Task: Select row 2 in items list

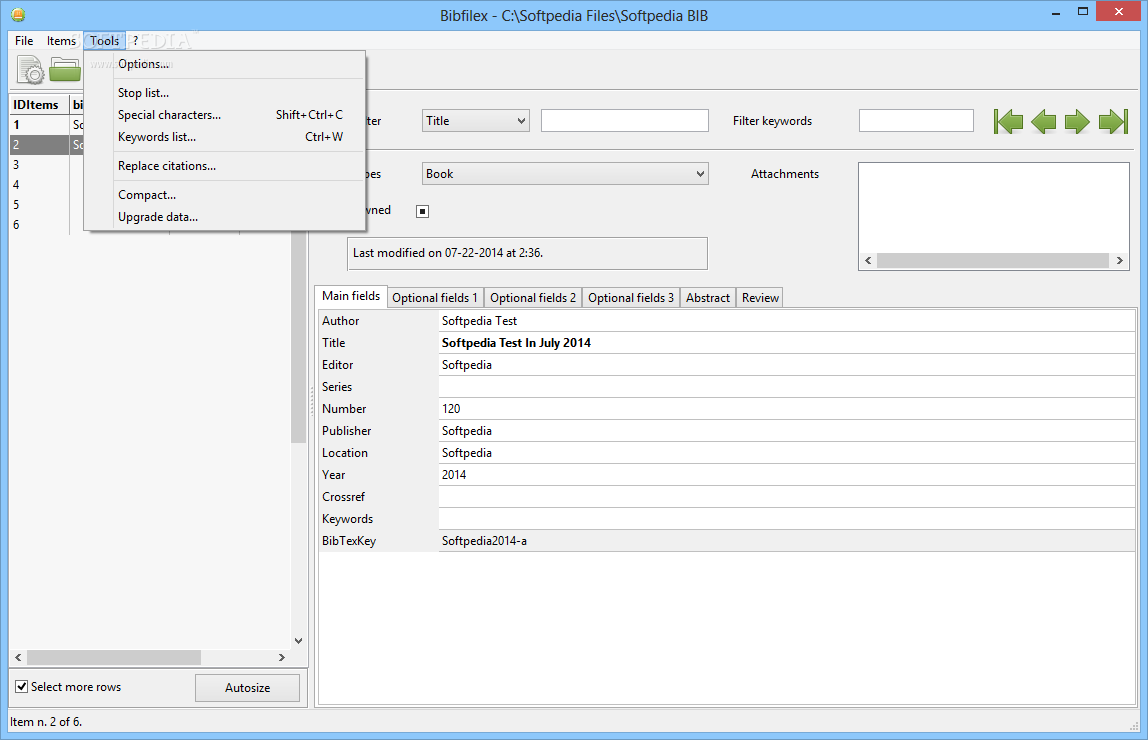Action: (47, 145)
